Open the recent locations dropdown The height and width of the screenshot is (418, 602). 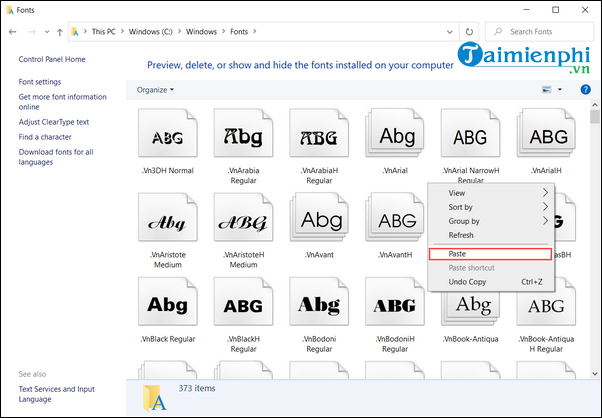(x=46, y=32)
